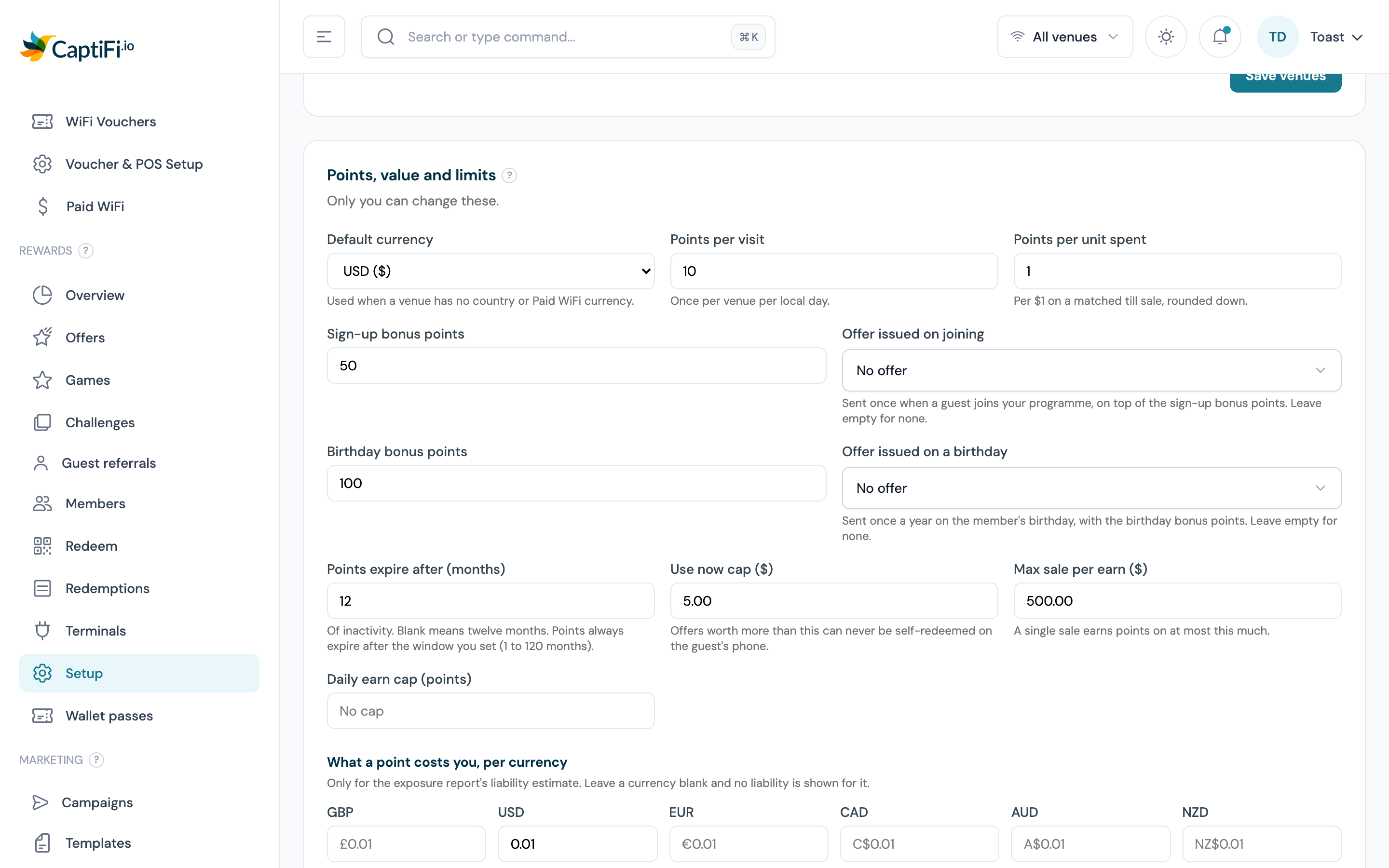
Task: Expand Offer issued on a birthday dropdown
Action: (x=1091, y=488)
